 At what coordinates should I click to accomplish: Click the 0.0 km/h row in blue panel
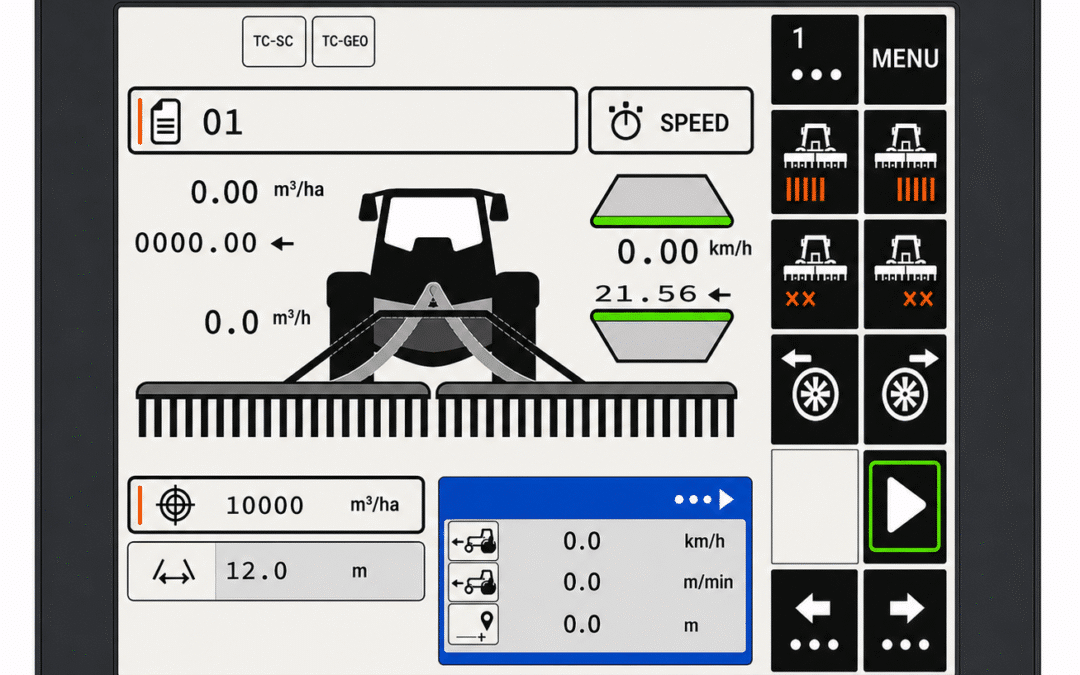pos(595,541)
